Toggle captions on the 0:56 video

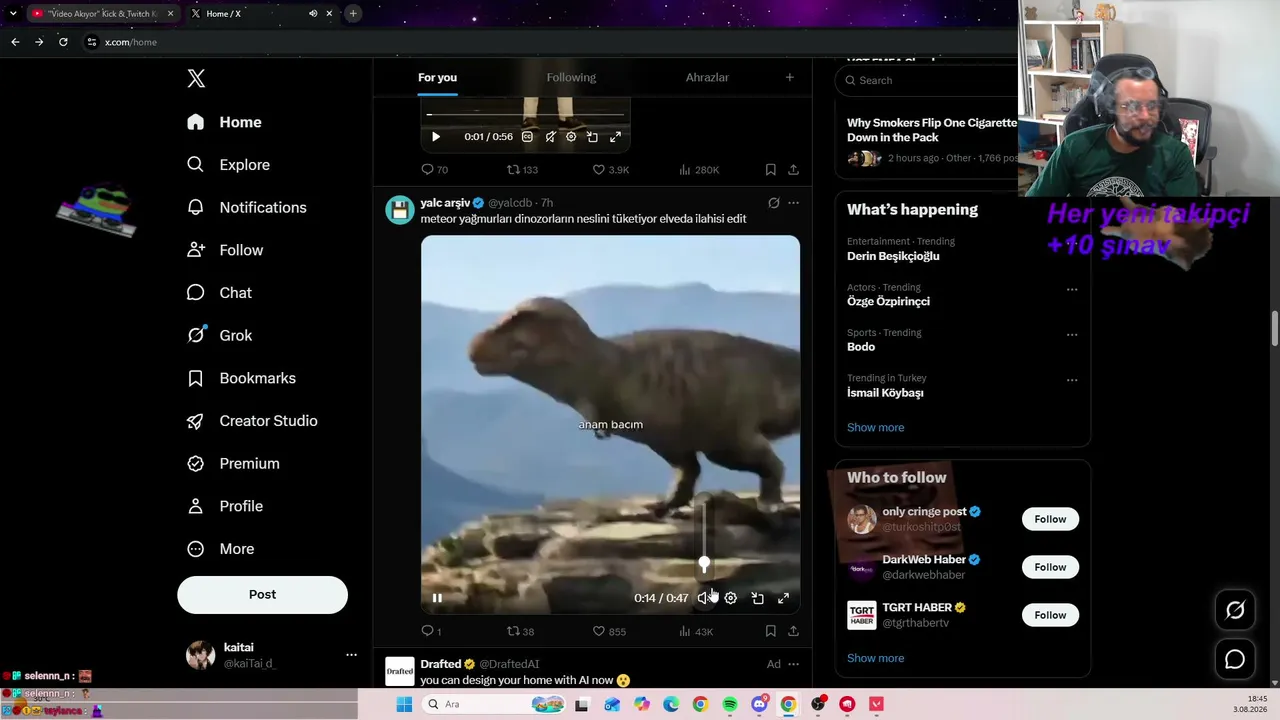tap(527, 137)
